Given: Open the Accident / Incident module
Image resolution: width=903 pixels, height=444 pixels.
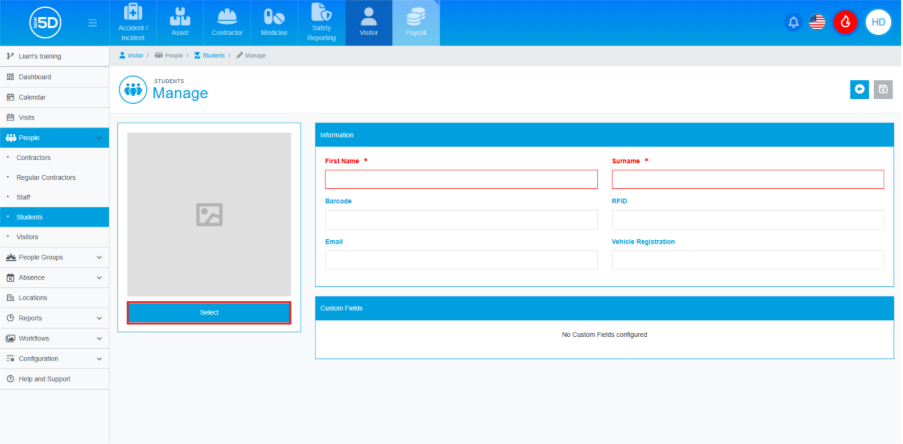Looking at the screenshot, I should tap(133, 23).
